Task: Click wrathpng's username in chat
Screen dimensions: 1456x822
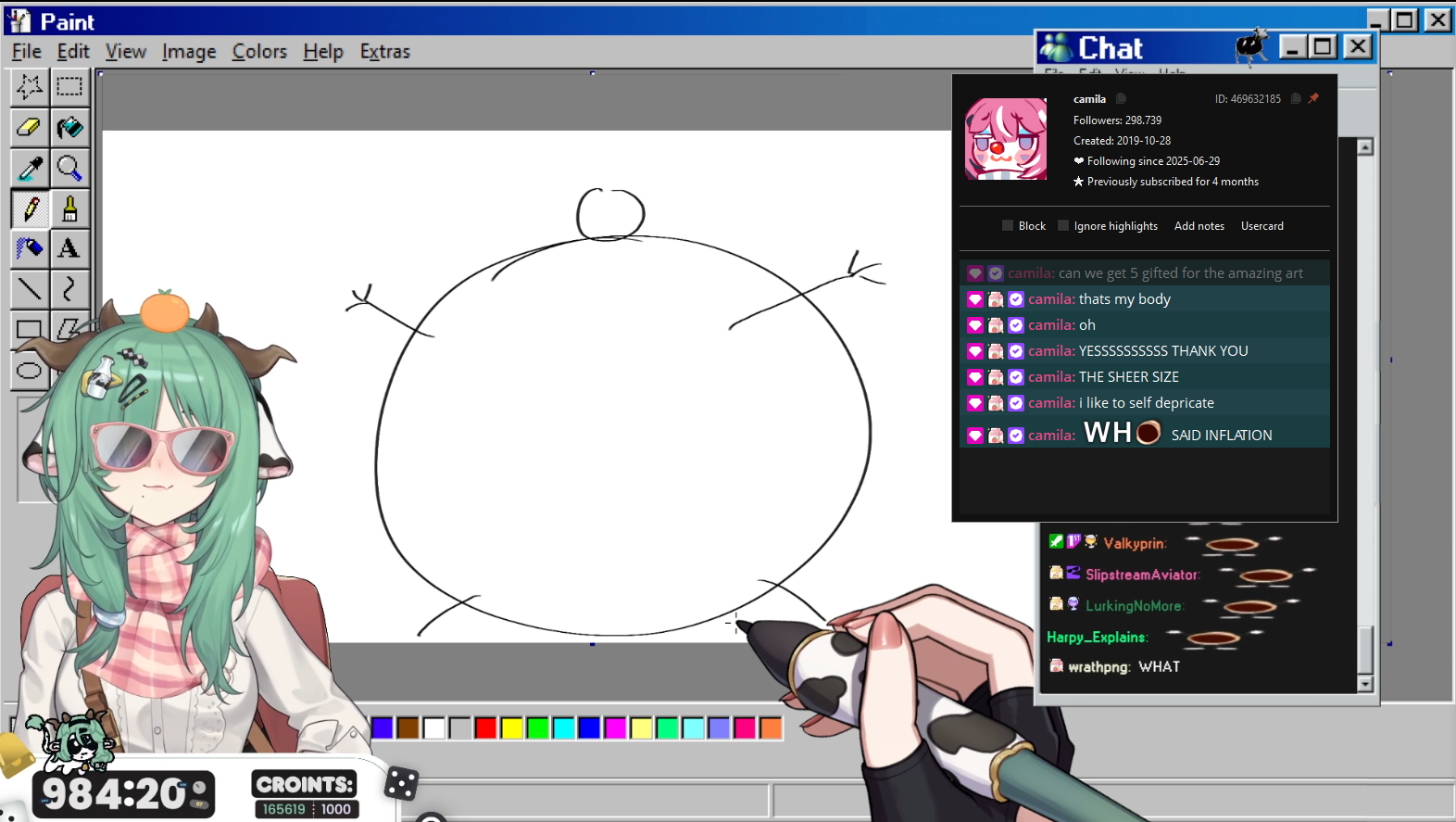Action: [1098, 667]
